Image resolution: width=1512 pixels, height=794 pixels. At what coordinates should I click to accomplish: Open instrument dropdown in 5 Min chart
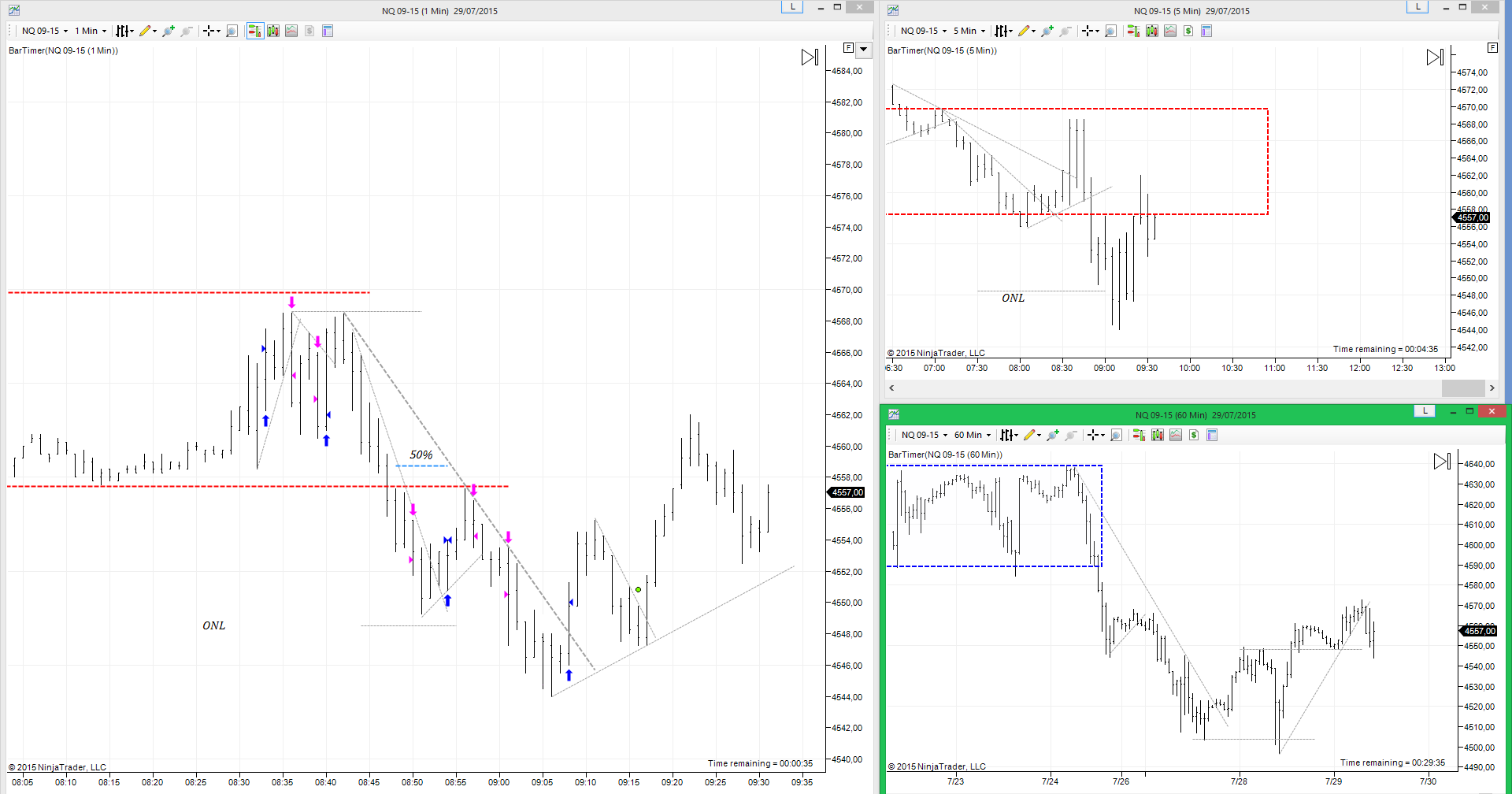tap(924, 31)
